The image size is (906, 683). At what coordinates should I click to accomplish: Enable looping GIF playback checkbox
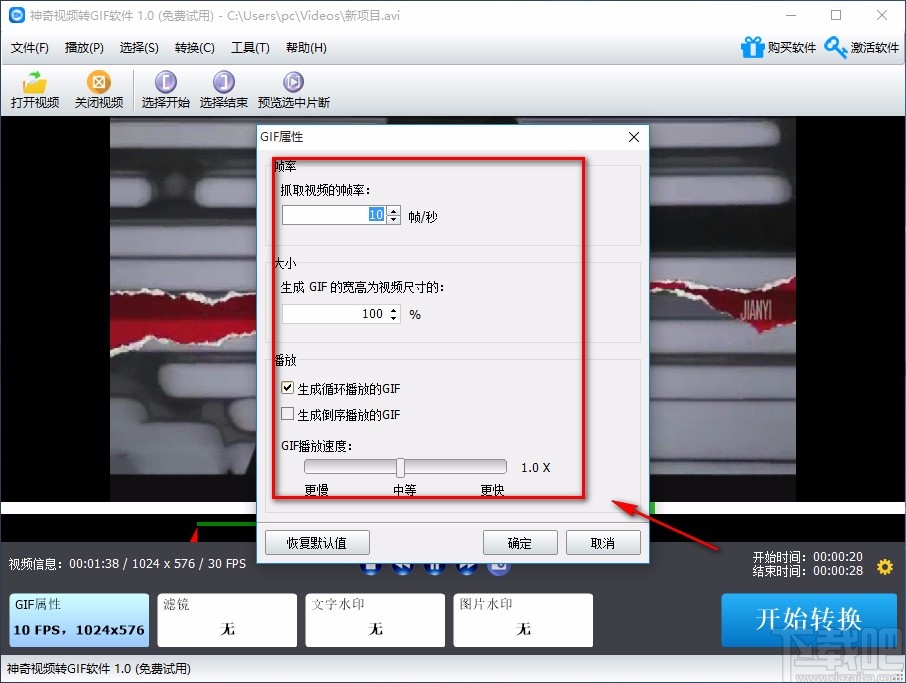tap(287, 388)
